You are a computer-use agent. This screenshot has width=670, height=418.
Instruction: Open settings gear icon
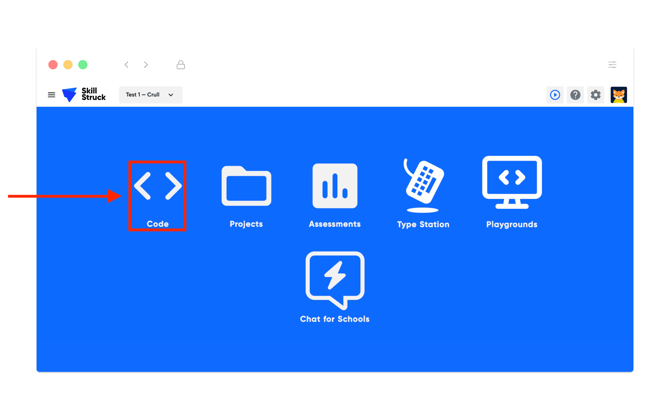(x=596, y=95)
